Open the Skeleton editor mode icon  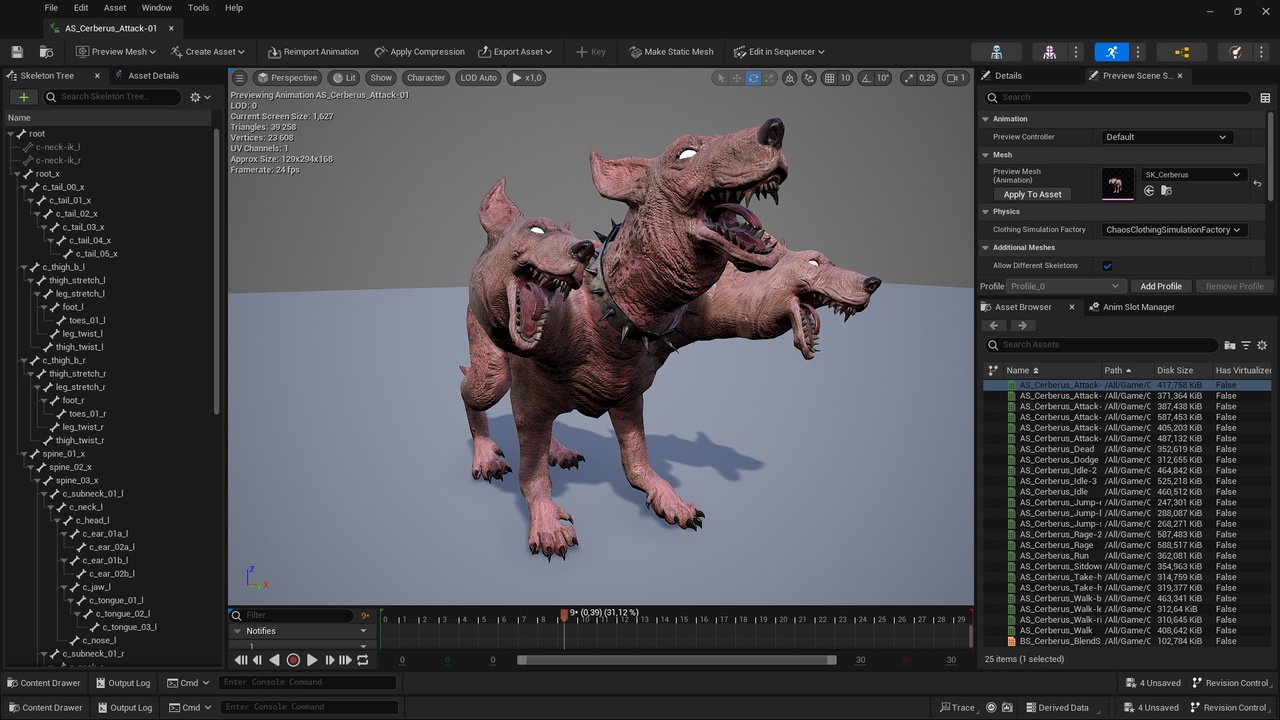[x=995, y=51]
